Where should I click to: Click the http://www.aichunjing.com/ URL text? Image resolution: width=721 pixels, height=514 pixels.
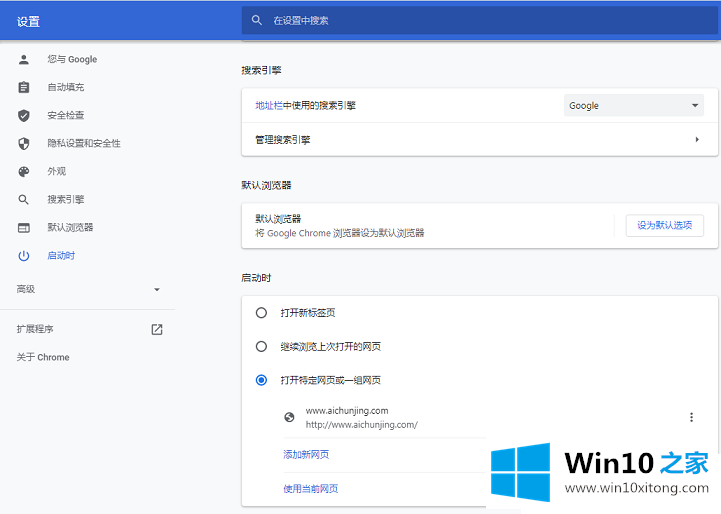[x=362, y=425]
